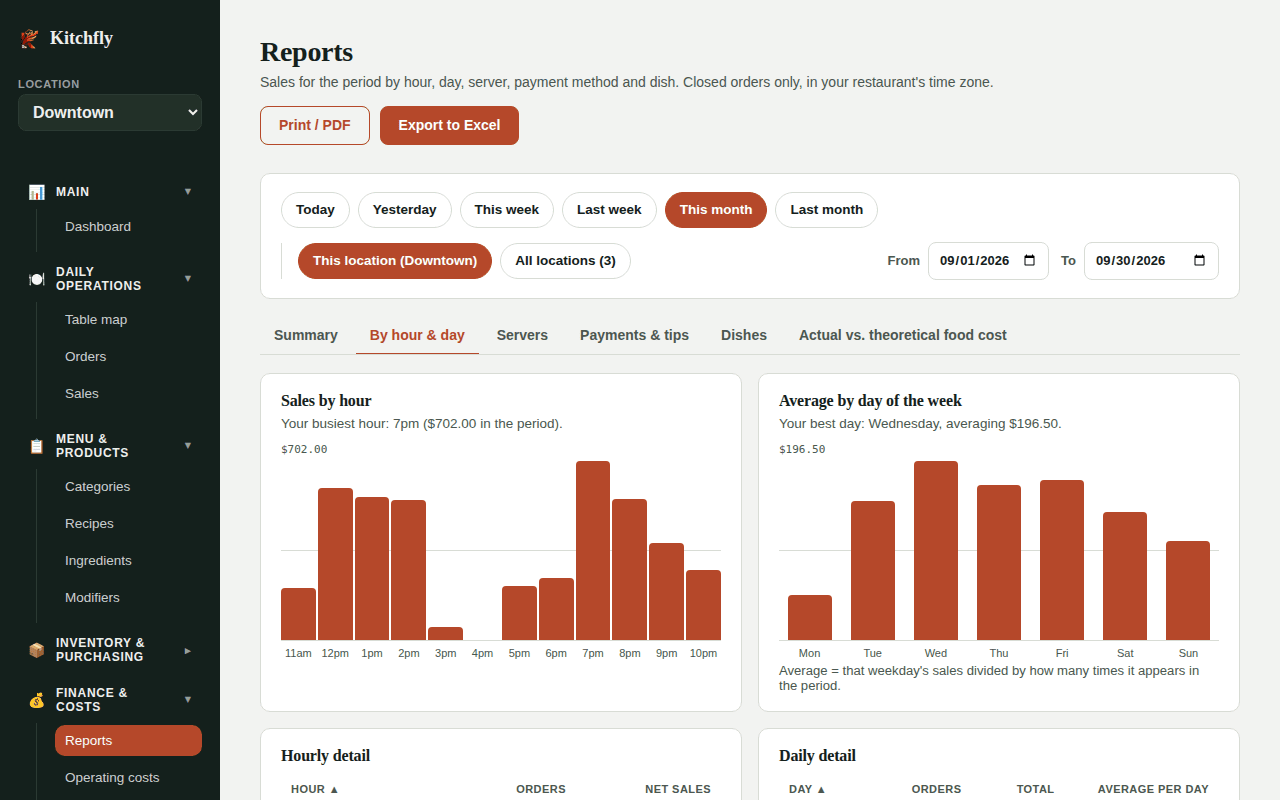Click the Daily Operations plate icon
The height and width of the screenshot is (800, 1280).
click(36, 279)
